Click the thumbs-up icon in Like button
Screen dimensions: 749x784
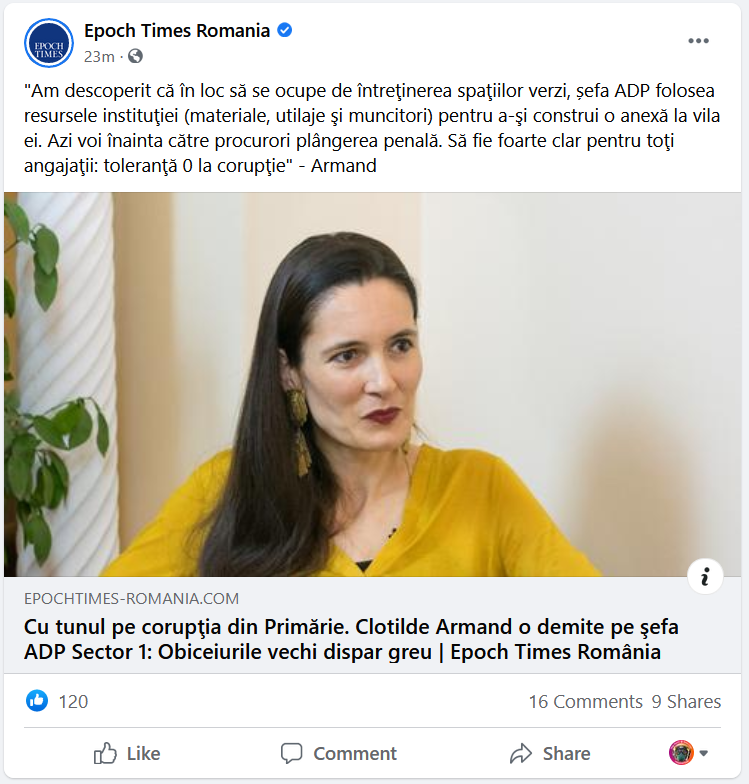(x=105, y=753)
